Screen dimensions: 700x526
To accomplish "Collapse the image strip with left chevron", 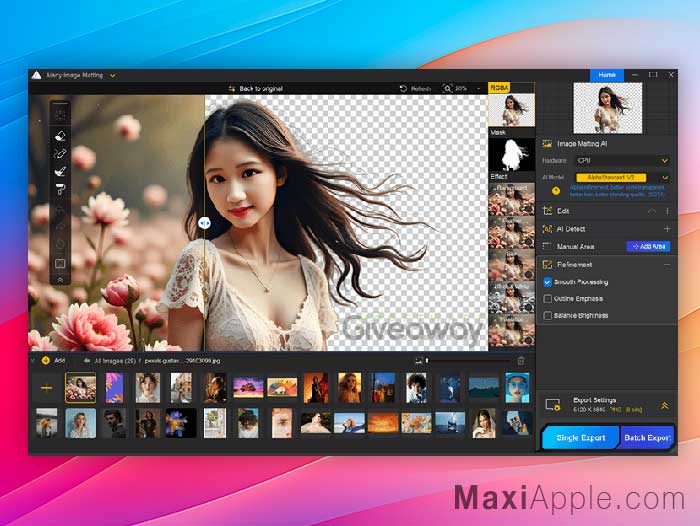I will [33, 360].
